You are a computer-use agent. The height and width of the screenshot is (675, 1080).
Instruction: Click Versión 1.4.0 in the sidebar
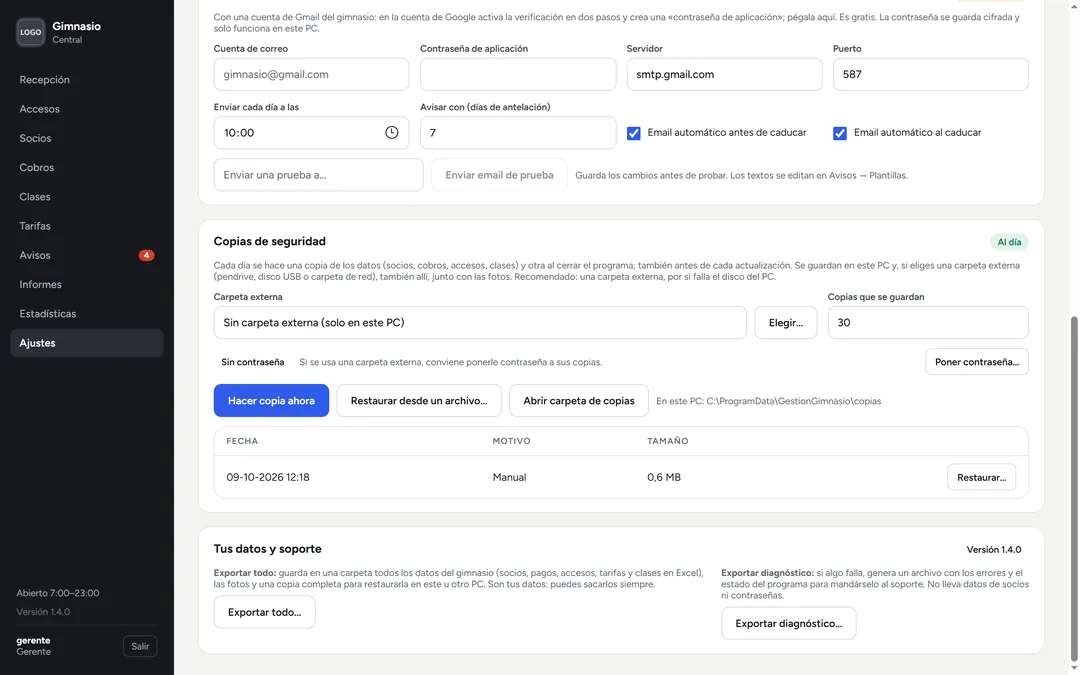click(x=43, y=612)
